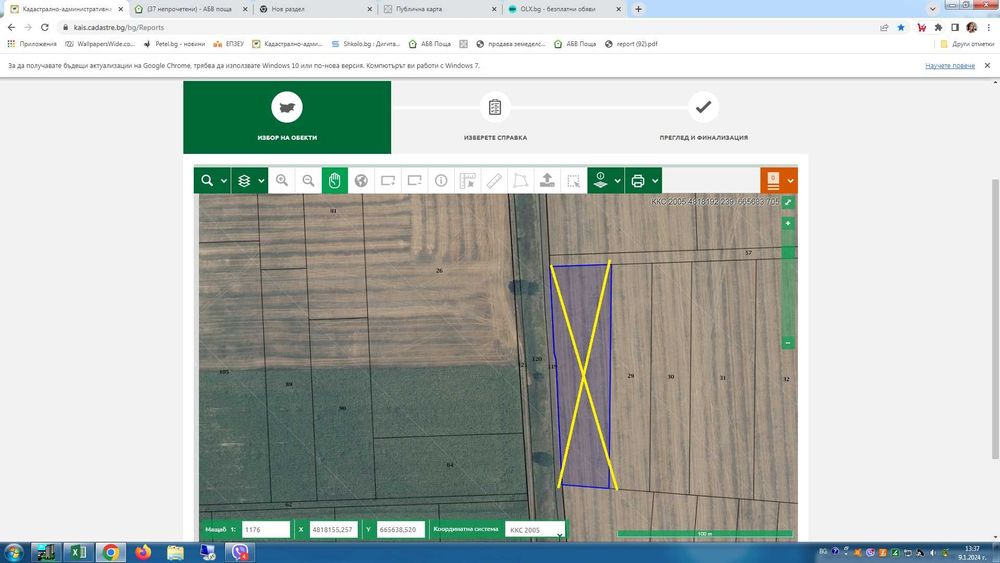Open Viber from the taskbar

240,552
